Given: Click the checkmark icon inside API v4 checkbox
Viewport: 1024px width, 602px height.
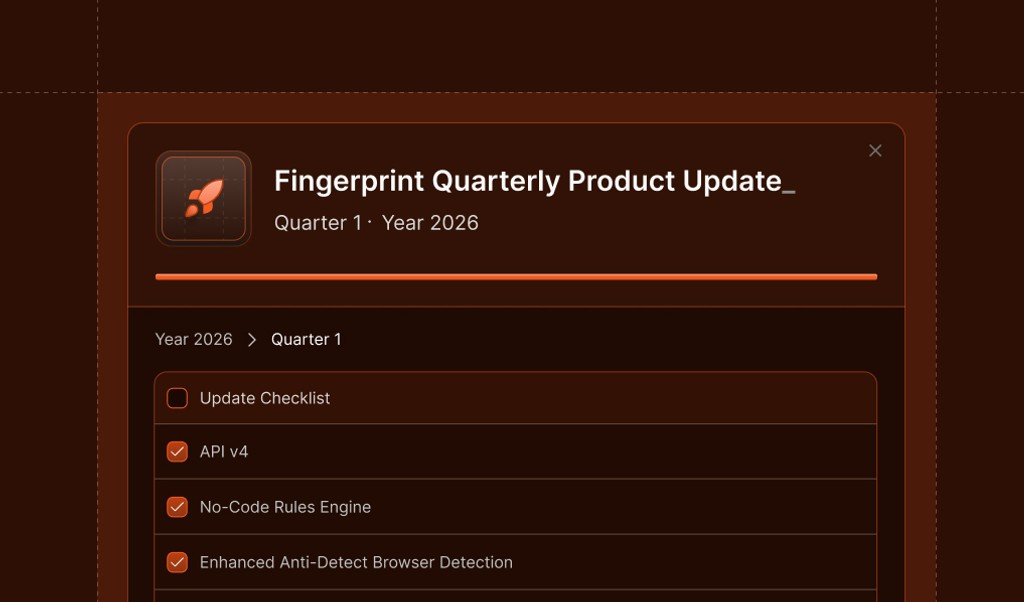Looking at the screenshot, I should click(x=177, y=451).
